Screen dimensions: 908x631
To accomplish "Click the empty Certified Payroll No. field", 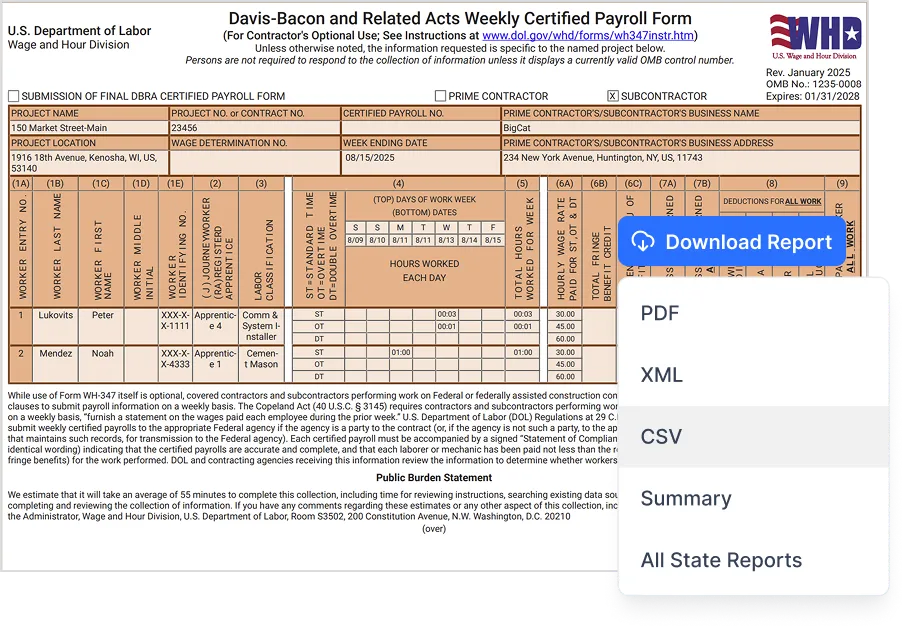I will 420,128.
